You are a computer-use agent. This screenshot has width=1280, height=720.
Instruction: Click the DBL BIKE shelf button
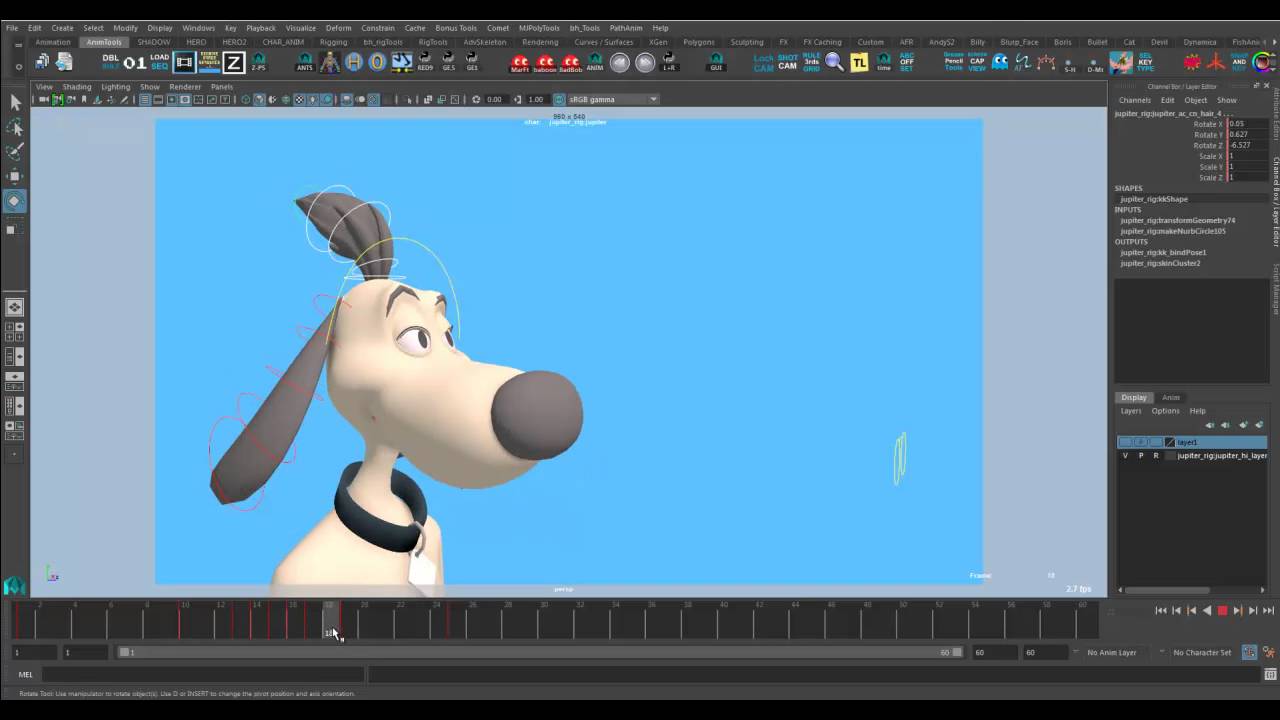click(110, 62)
